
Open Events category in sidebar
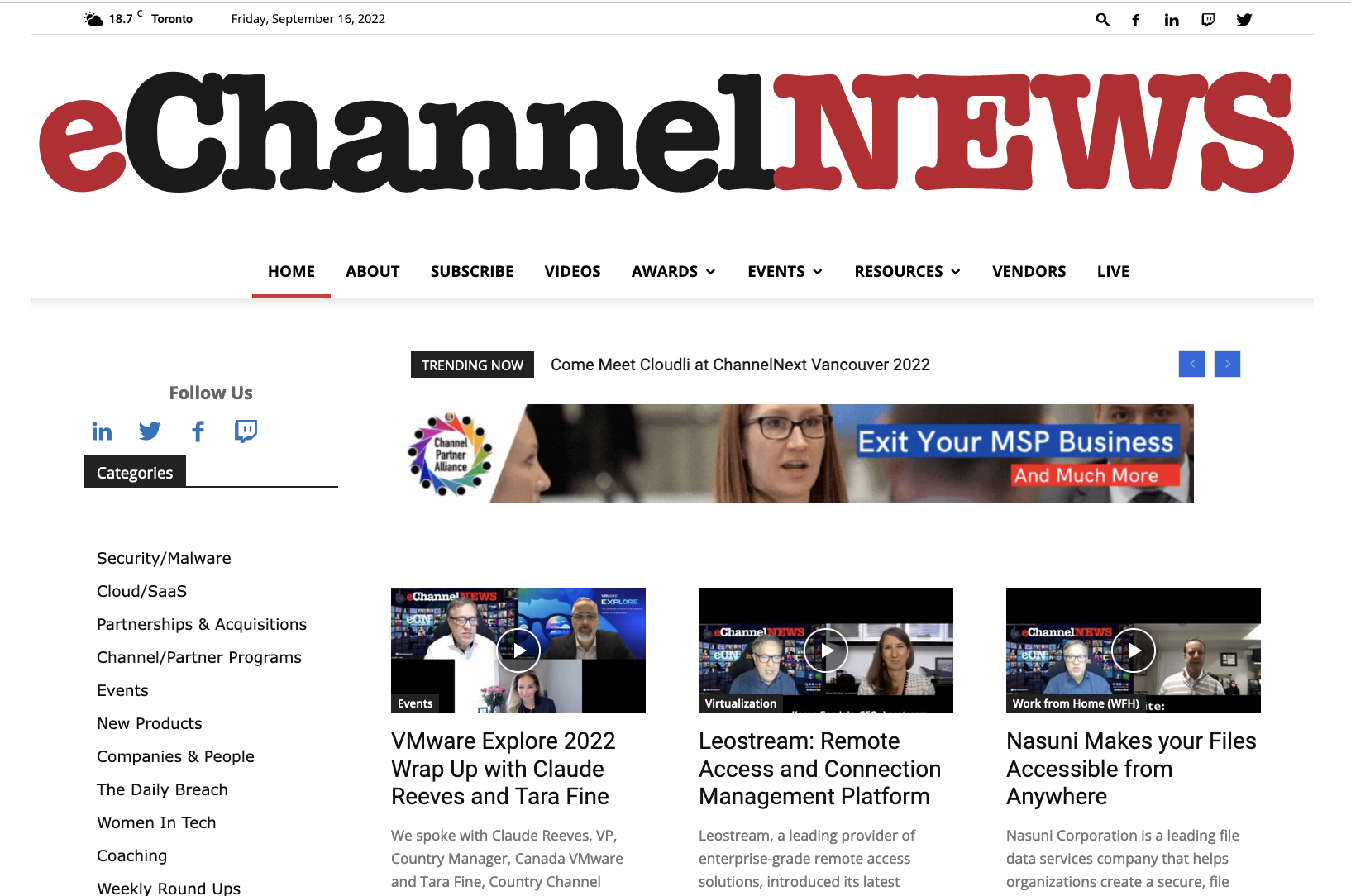122,690
